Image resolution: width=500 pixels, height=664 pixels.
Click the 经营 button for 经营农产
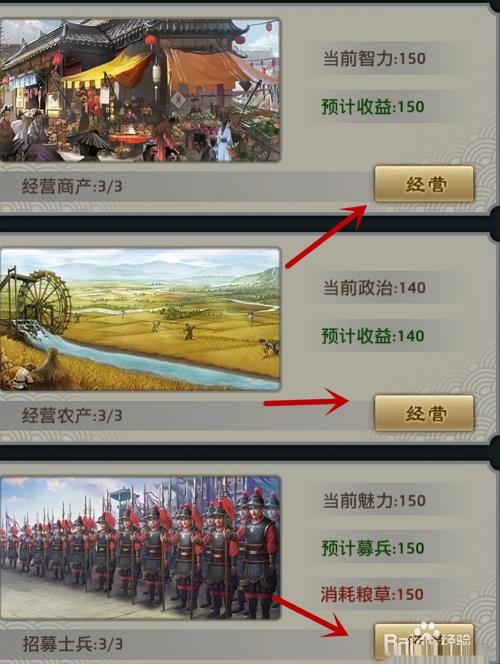pos(424,413)
